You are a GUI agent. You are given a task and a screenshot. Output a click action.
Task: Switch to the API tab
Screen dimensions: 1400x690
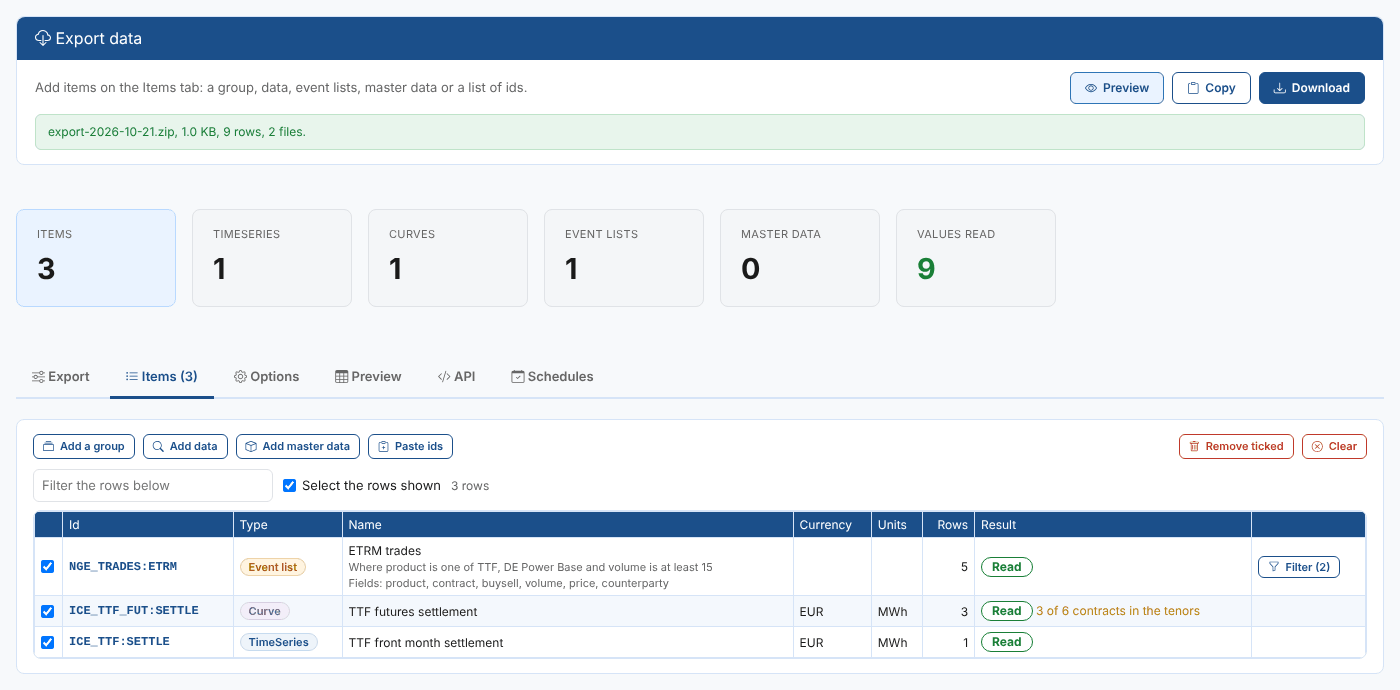click(x=456, y=377)
